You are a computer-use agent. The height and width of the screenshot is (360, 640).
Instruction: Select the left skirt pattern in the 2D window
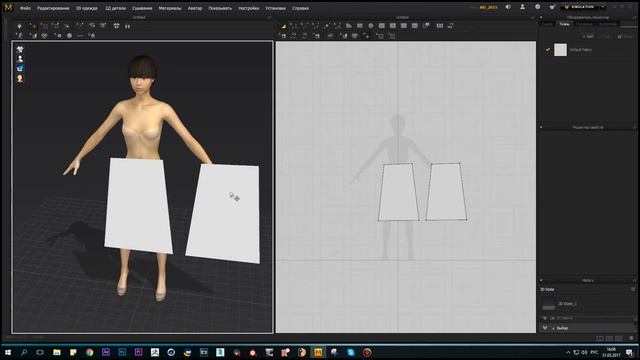(x=398, y=192)
